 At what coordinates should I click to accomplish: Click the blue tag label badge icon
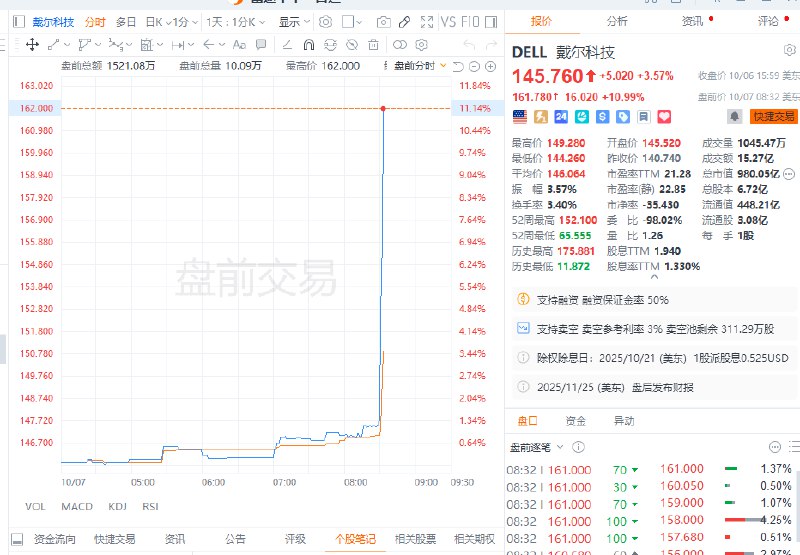(x=623, y=117)
